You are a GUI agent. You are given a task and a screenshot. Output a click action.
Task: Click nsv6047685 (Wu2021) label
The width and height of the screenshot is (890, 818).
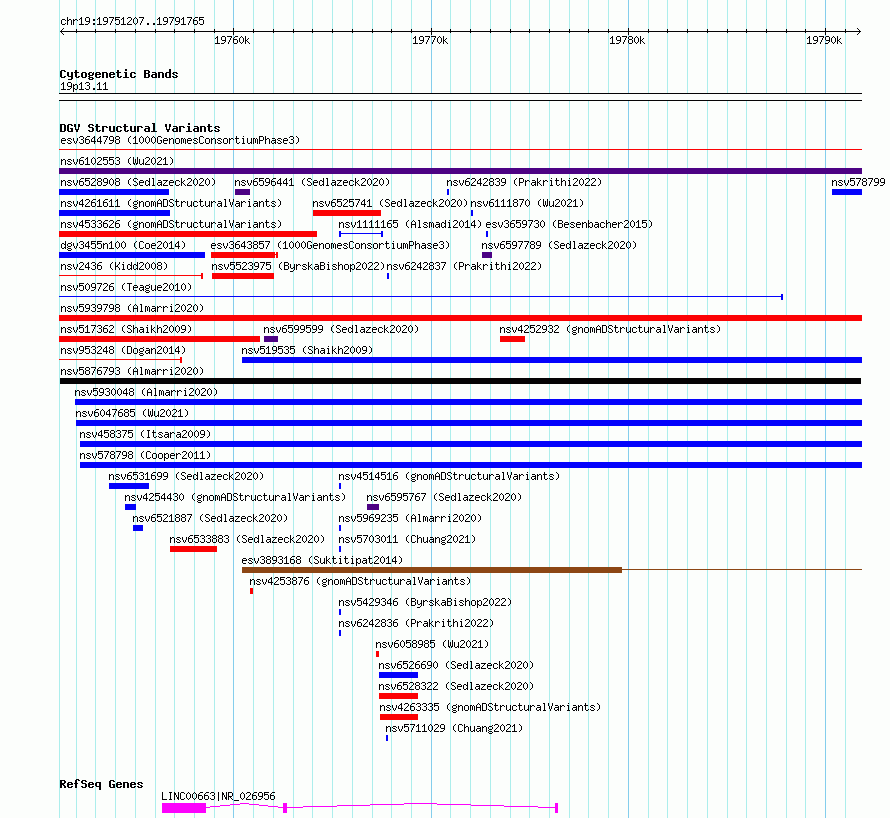132,413
